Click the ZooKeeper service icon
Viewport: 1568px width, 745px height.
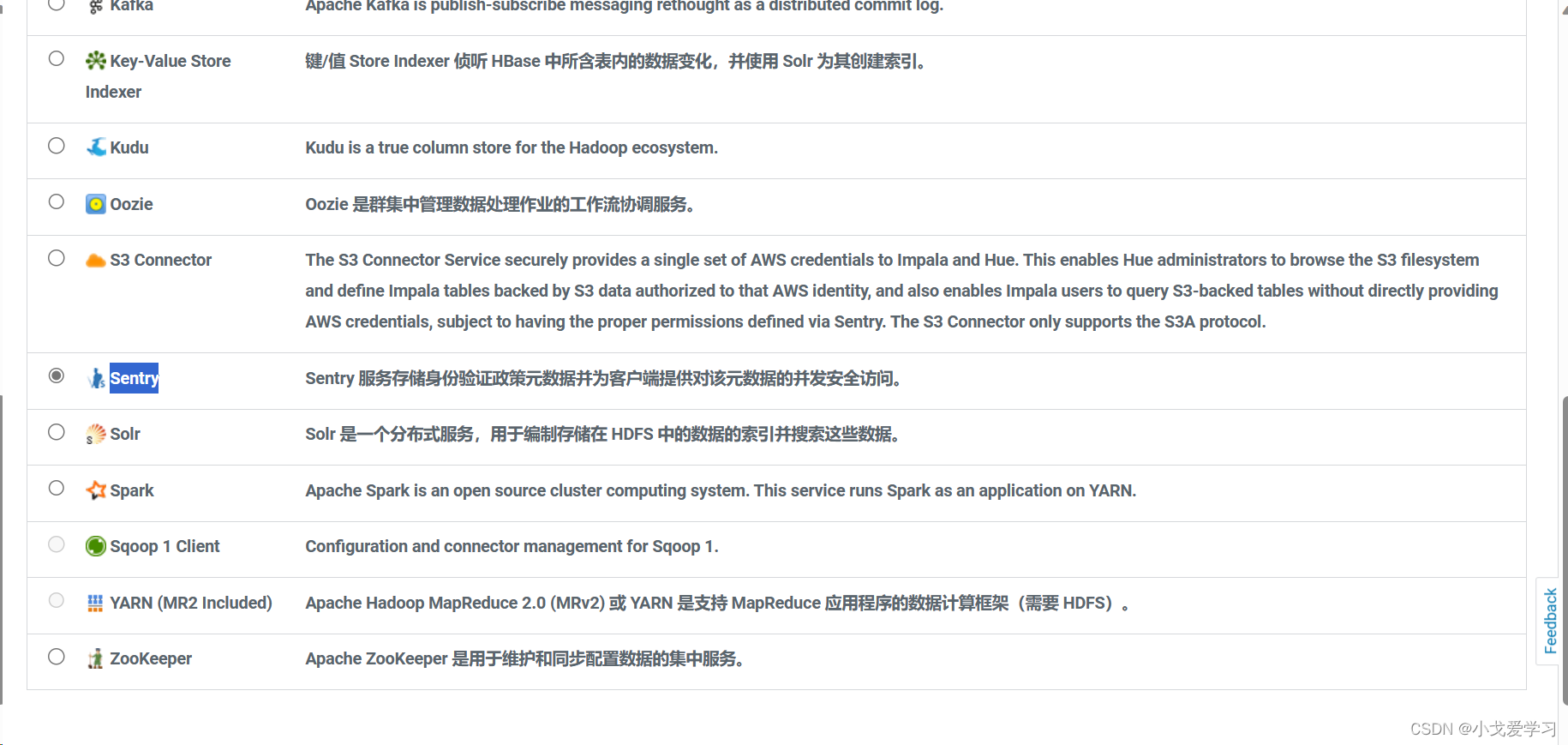(x=95, y=658)
